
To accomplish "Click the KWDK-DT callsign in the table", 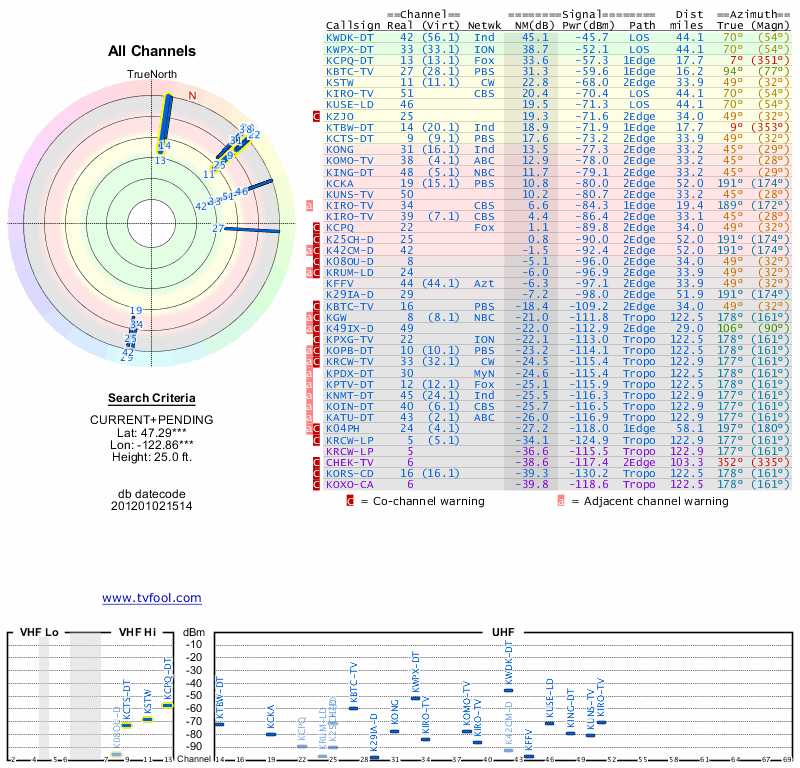I will (x=350, y=37).
